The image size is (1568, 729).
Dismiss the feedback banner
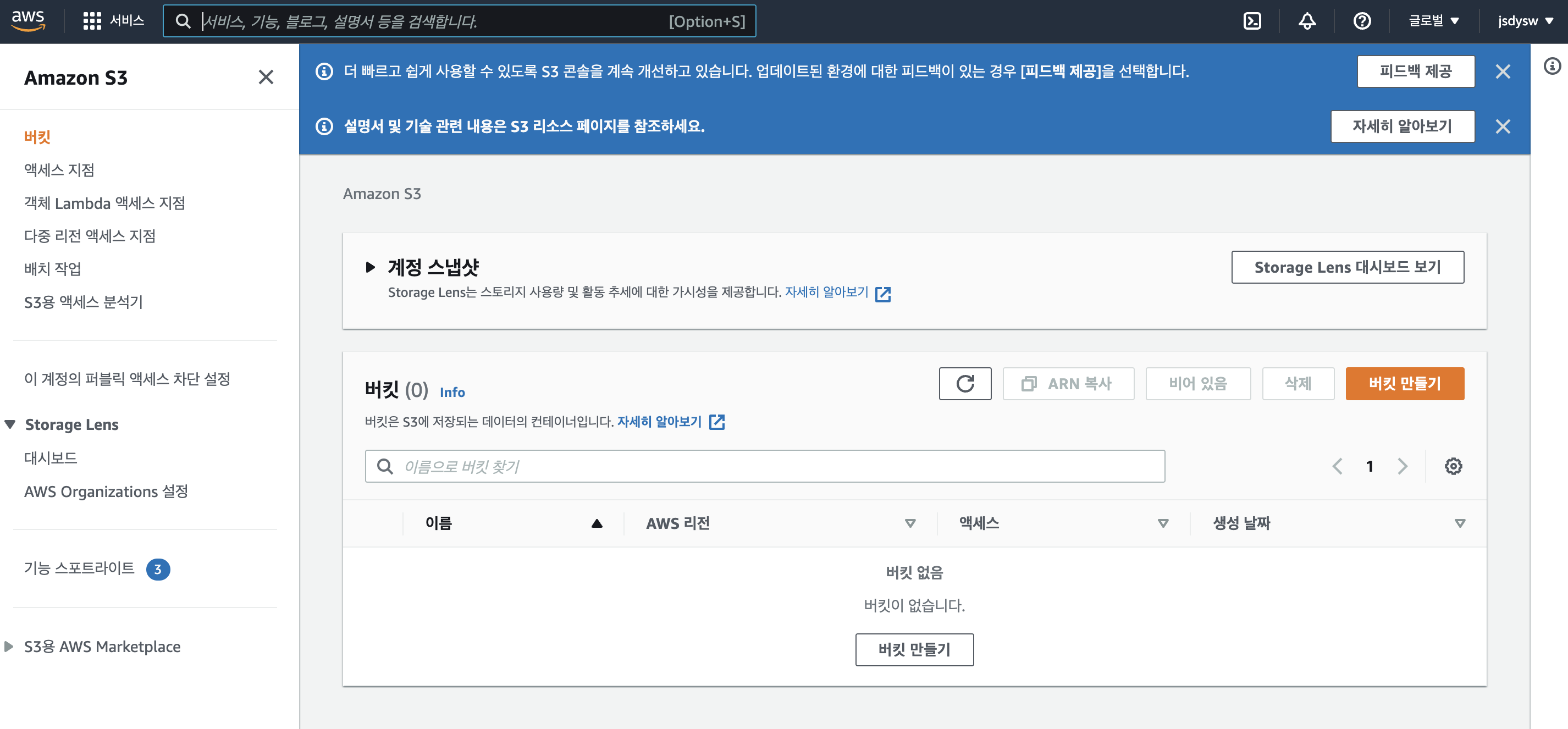click(1502, 72)
